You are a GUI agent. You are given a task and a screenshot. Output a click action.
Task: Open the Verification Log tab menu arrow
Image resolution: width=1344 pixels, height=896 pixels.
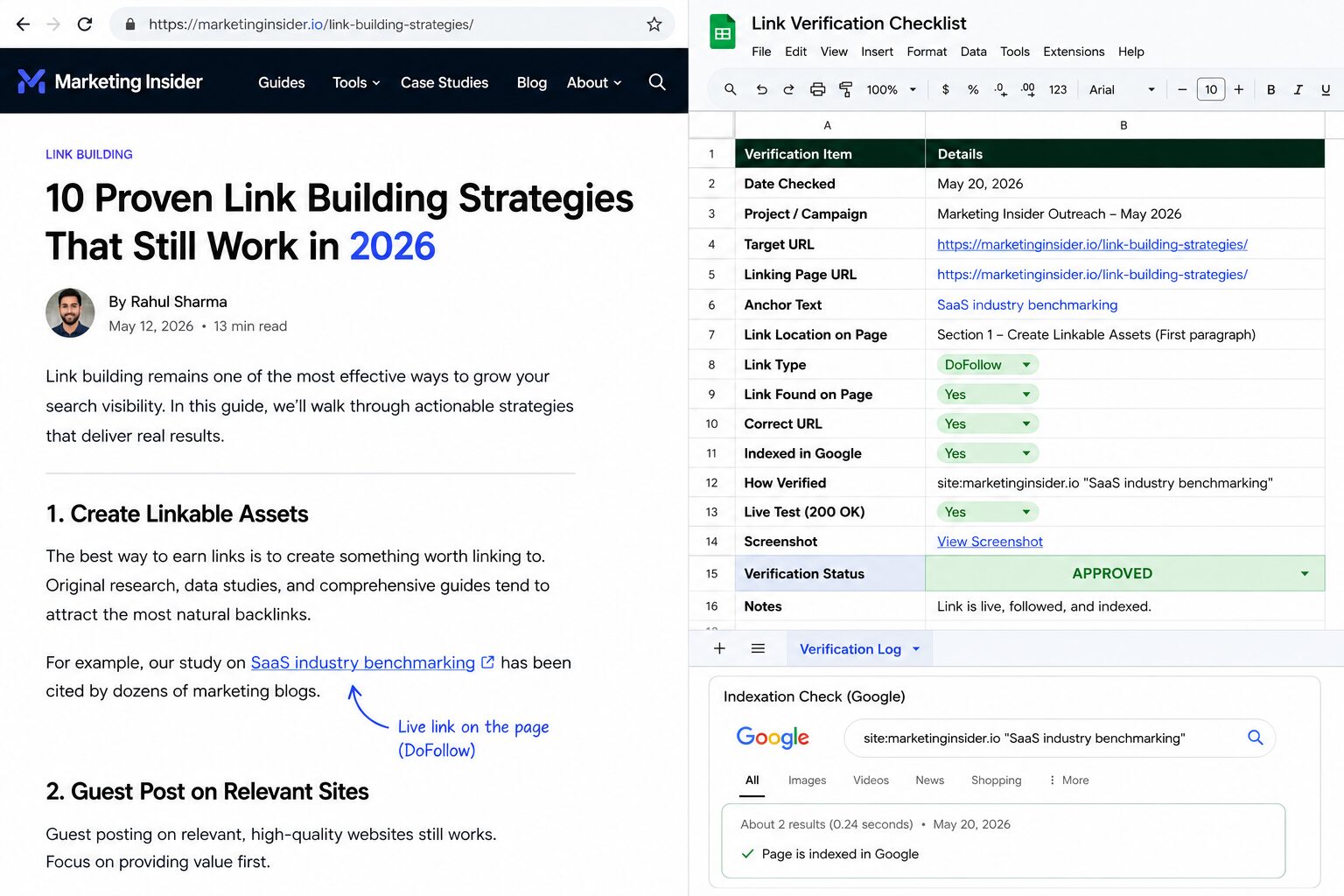pos(916,649)
